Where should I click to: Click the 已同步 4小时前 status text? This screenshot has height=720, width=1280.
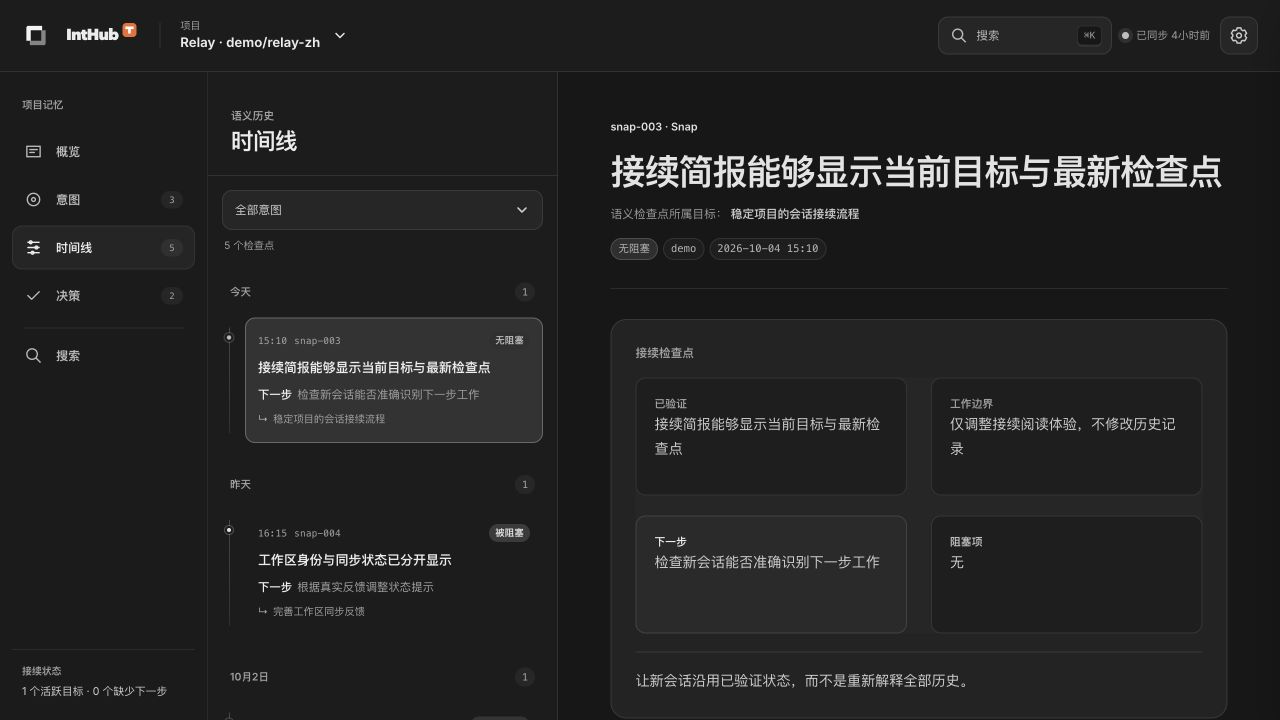point(1173,35)
